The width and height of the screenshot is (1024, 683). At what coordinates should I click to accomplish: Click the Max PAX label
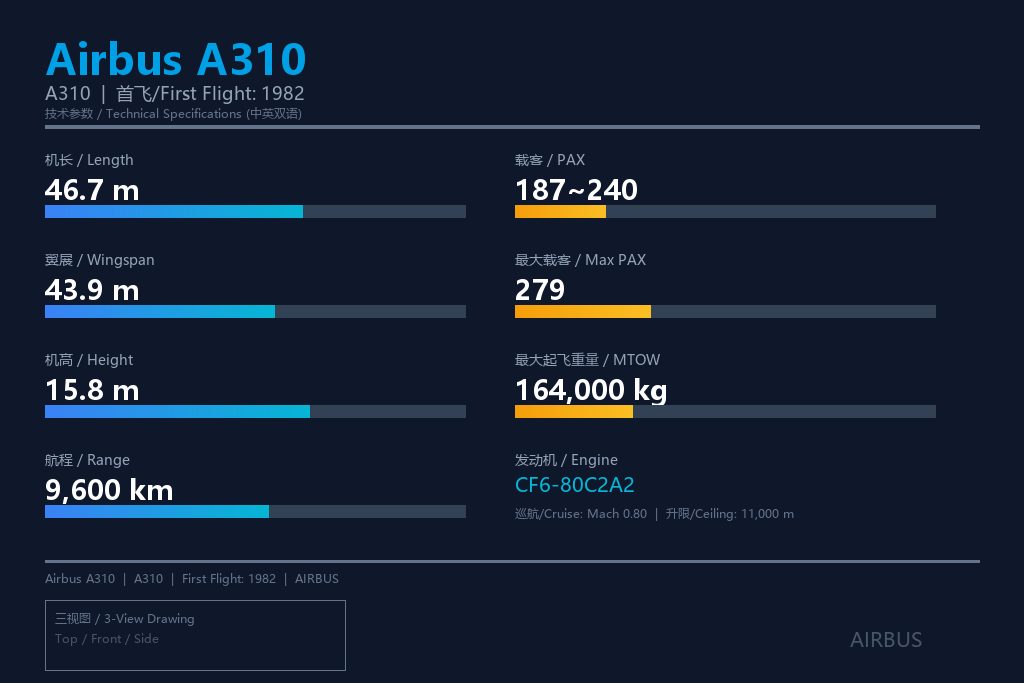click(581, 260)
